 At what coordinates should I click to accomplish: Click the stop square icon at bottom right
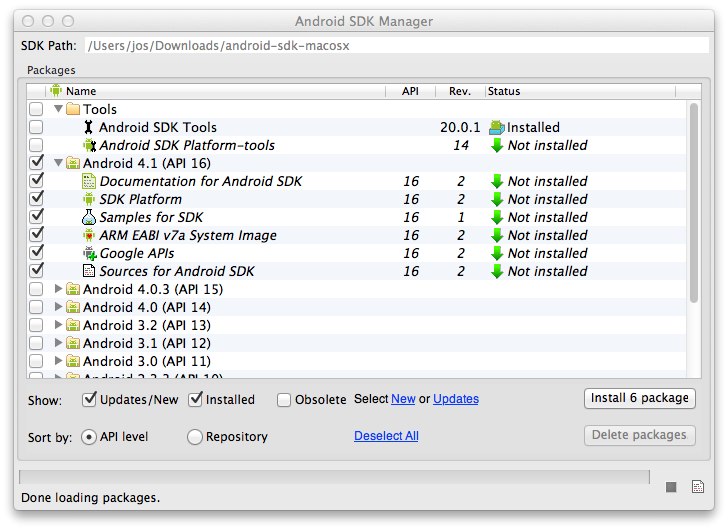(x=671, y=487)
